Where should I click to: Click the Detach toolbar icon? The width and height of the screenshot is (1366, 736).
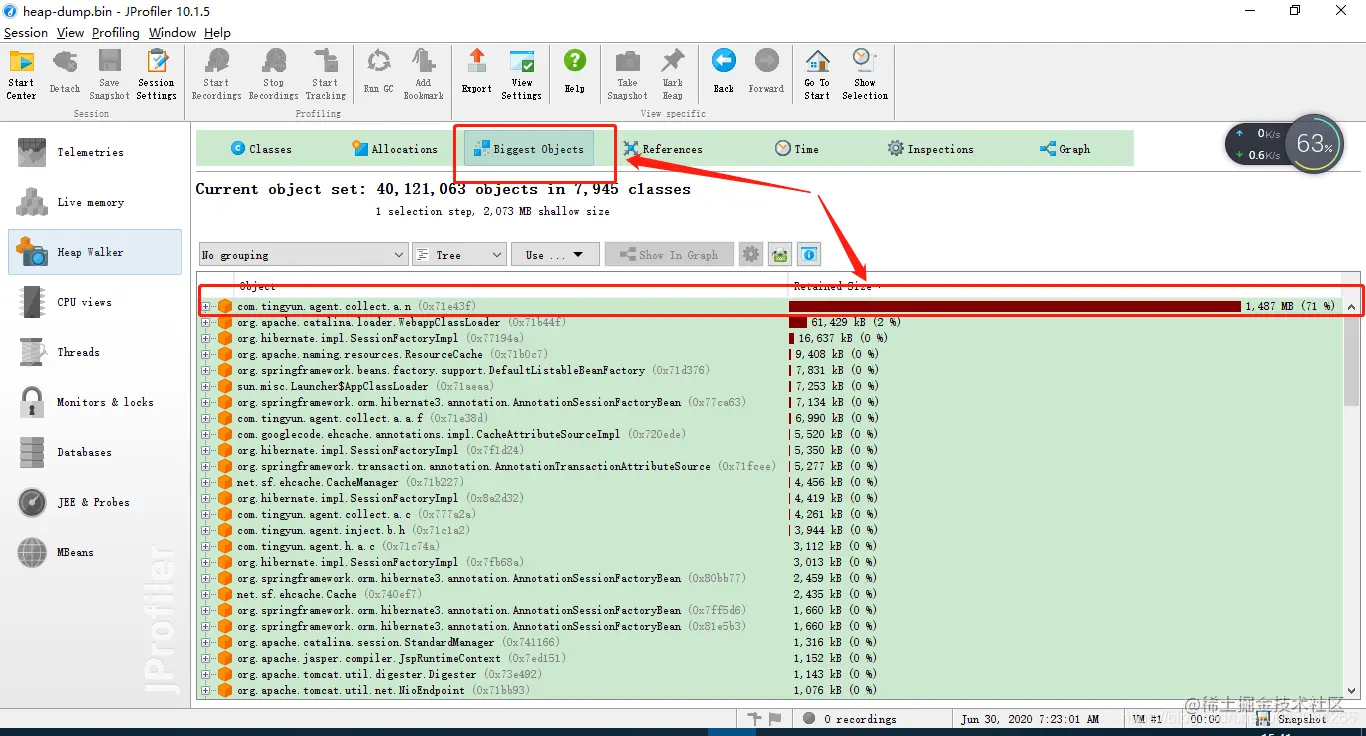(x=65, y=73)
